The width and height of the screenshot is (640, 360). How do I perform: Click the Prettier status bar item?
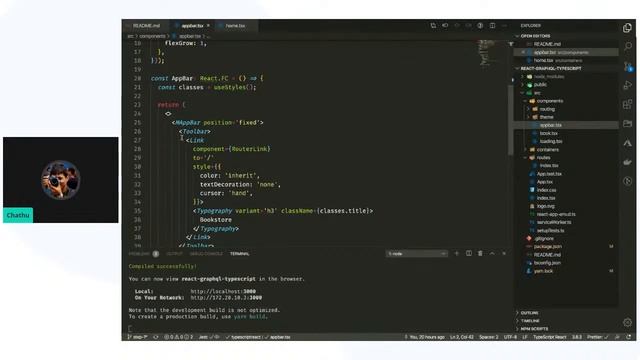click(597, 337)
